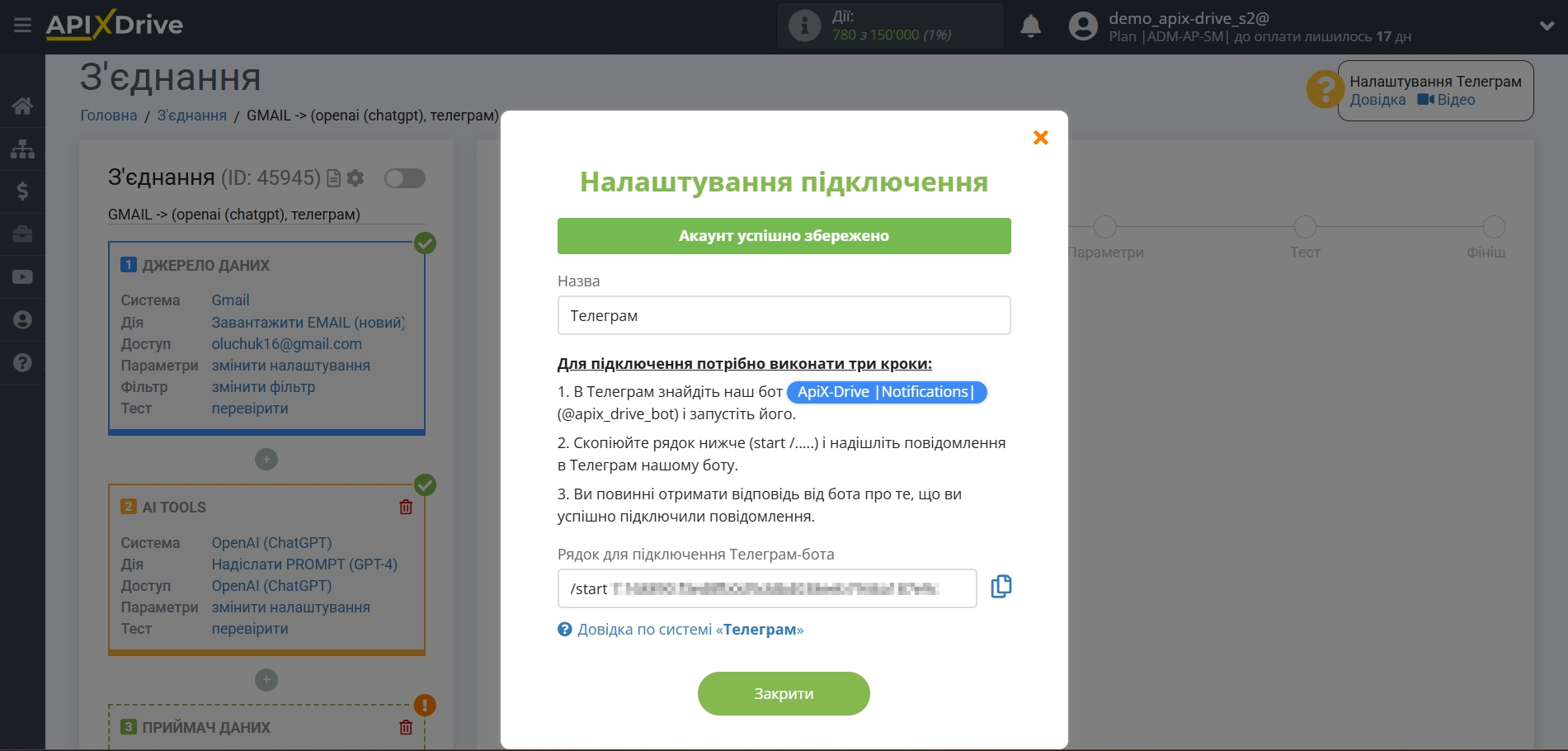The image size is (1568, 751).
Task: Click перевірити in AI TOOLS block
Action: (250, 629)
